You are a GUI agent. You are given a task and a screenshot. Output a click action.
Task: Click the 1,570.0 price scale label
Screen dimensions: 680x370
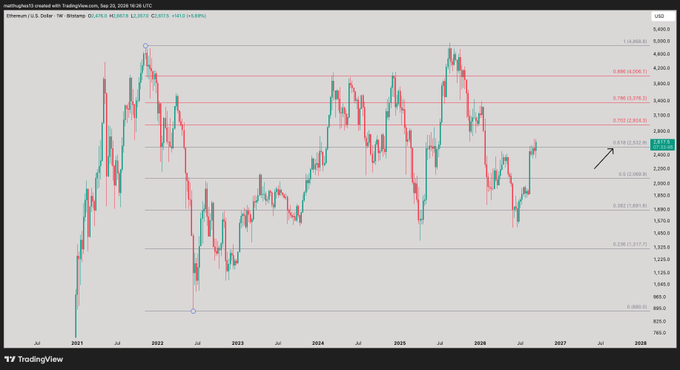pyautogui.click(x=662, y=221)
